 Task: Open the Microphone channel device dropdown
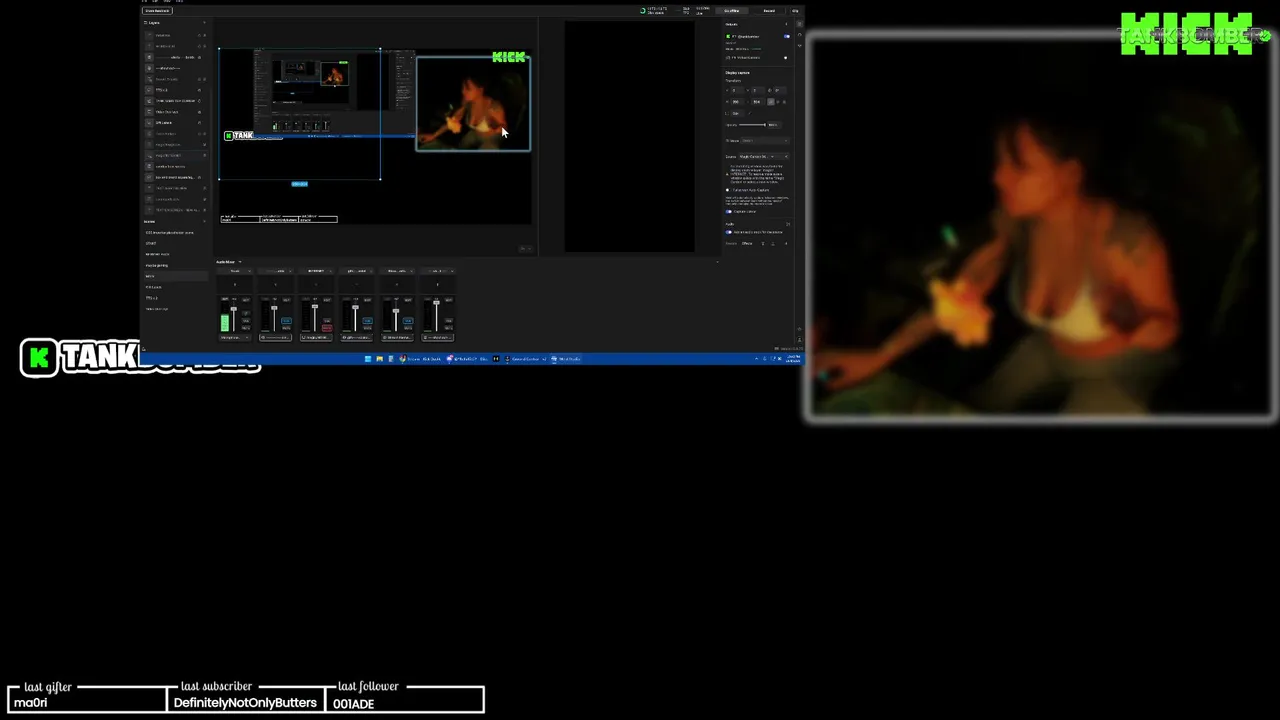pyautogui.click(x=234, y=338)
